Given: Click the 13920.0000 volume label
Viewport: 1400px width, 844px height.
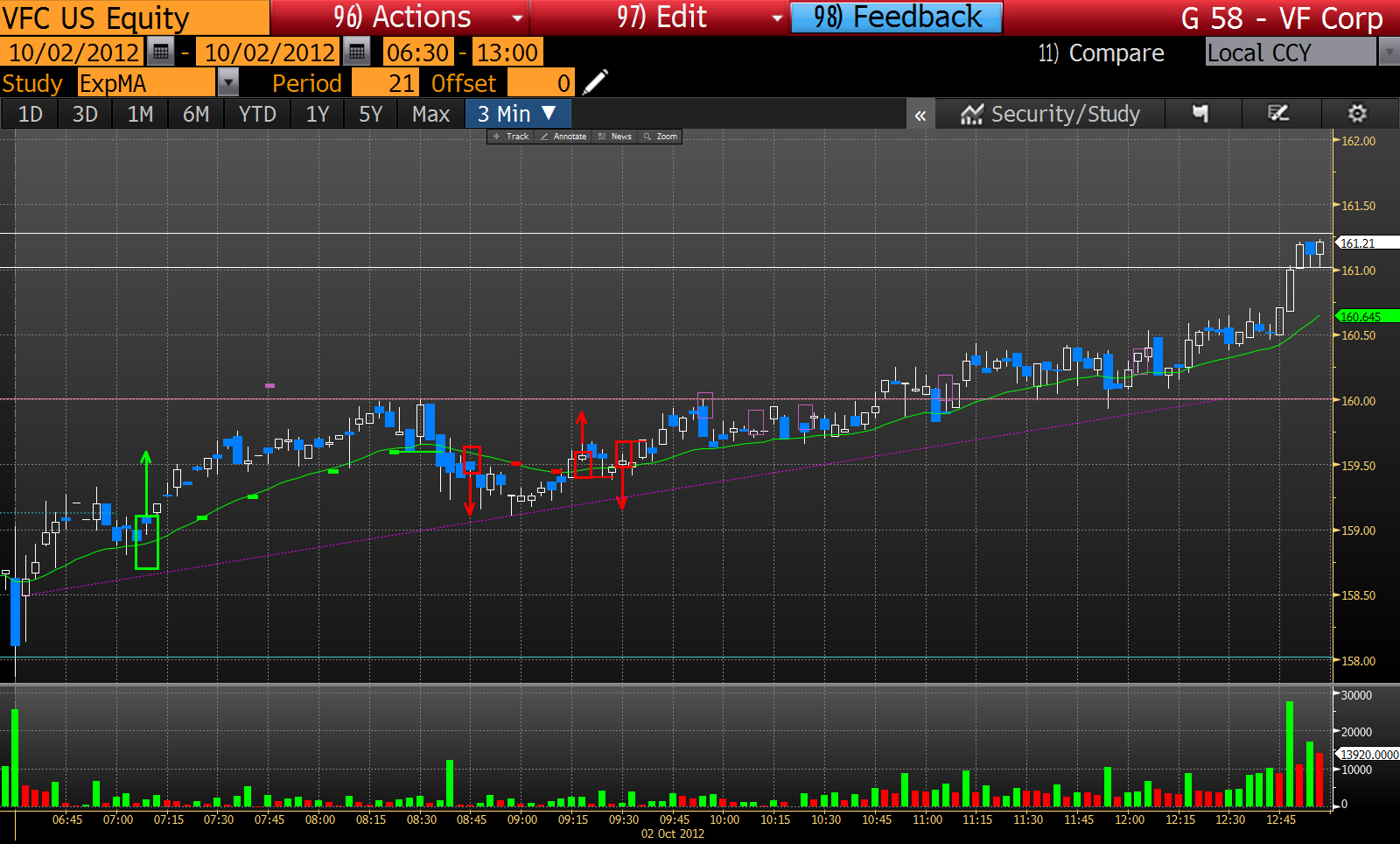Looking at the screenshot, I should pos(1368,754).
